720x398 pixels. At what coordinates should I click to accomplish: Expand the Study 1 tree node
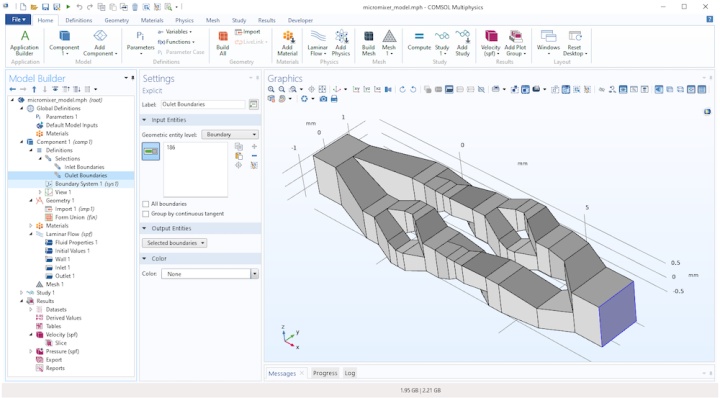(x=22, y=292)
